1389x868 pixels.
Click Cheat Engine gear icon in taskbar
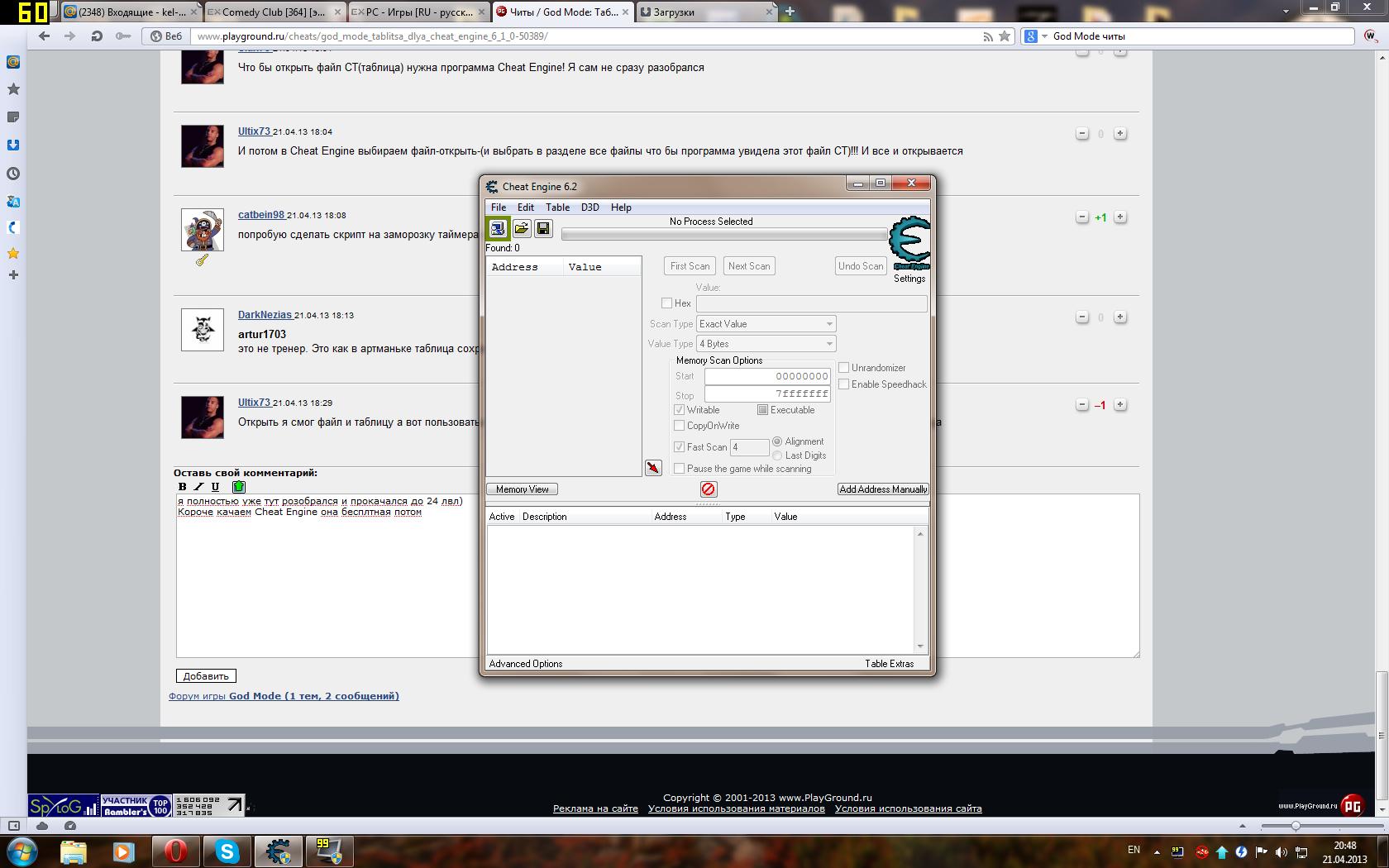pyautogui.click(x=279, y=851)
